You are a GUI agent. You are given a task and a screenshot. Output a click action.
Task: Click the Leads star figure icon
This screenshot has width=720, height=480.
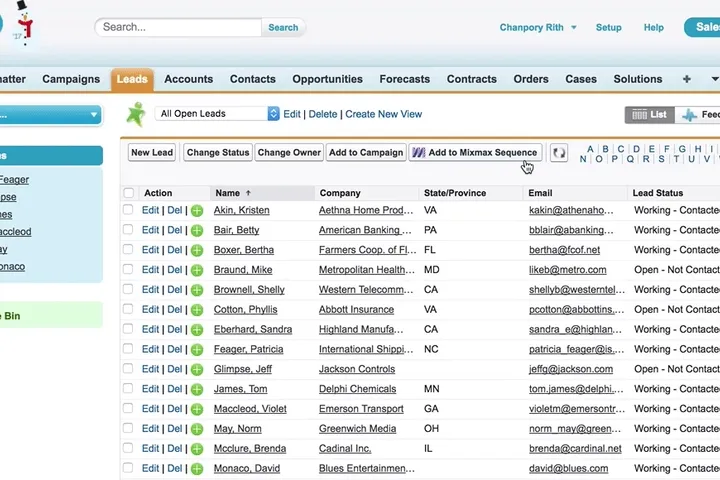[136, 114]
